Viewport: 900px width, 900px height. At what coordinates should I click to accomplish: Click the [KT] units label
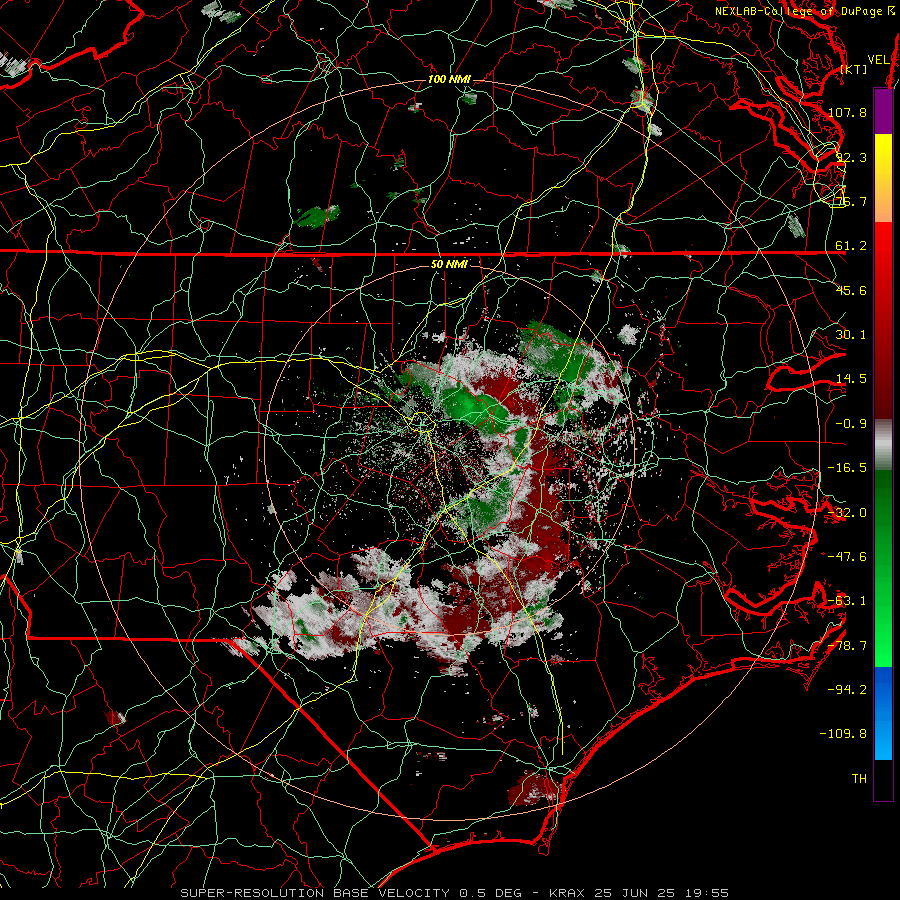[x=854, y=69]
